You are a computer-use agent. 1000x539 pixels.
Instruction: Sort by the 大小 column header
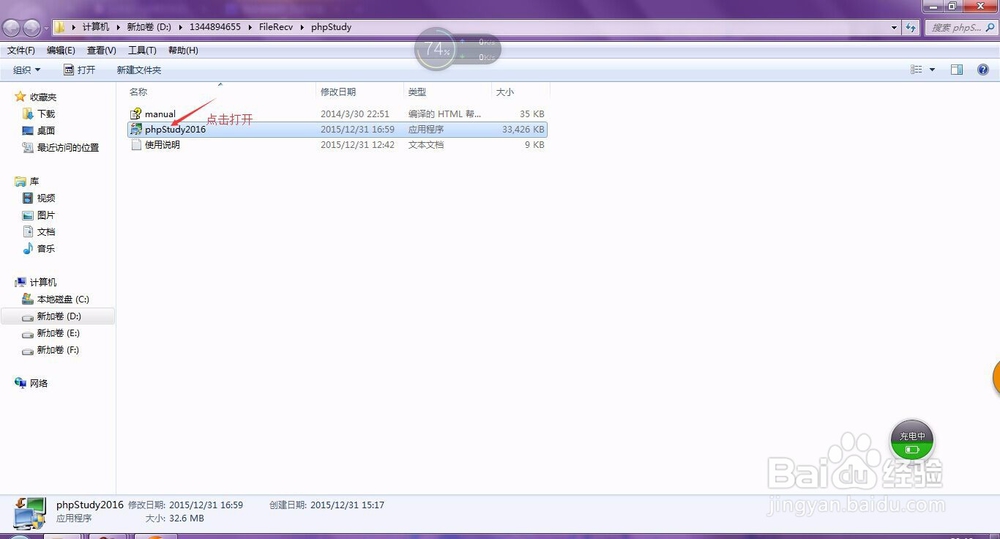point(504,92)
